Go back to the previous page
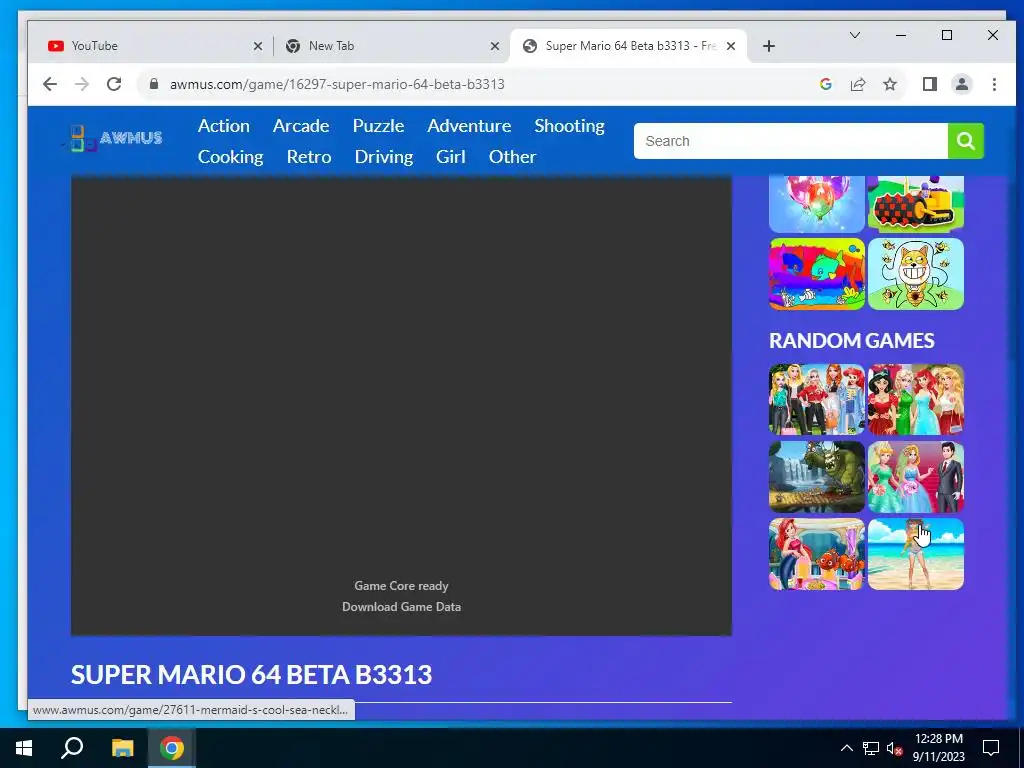 [50, 84]
